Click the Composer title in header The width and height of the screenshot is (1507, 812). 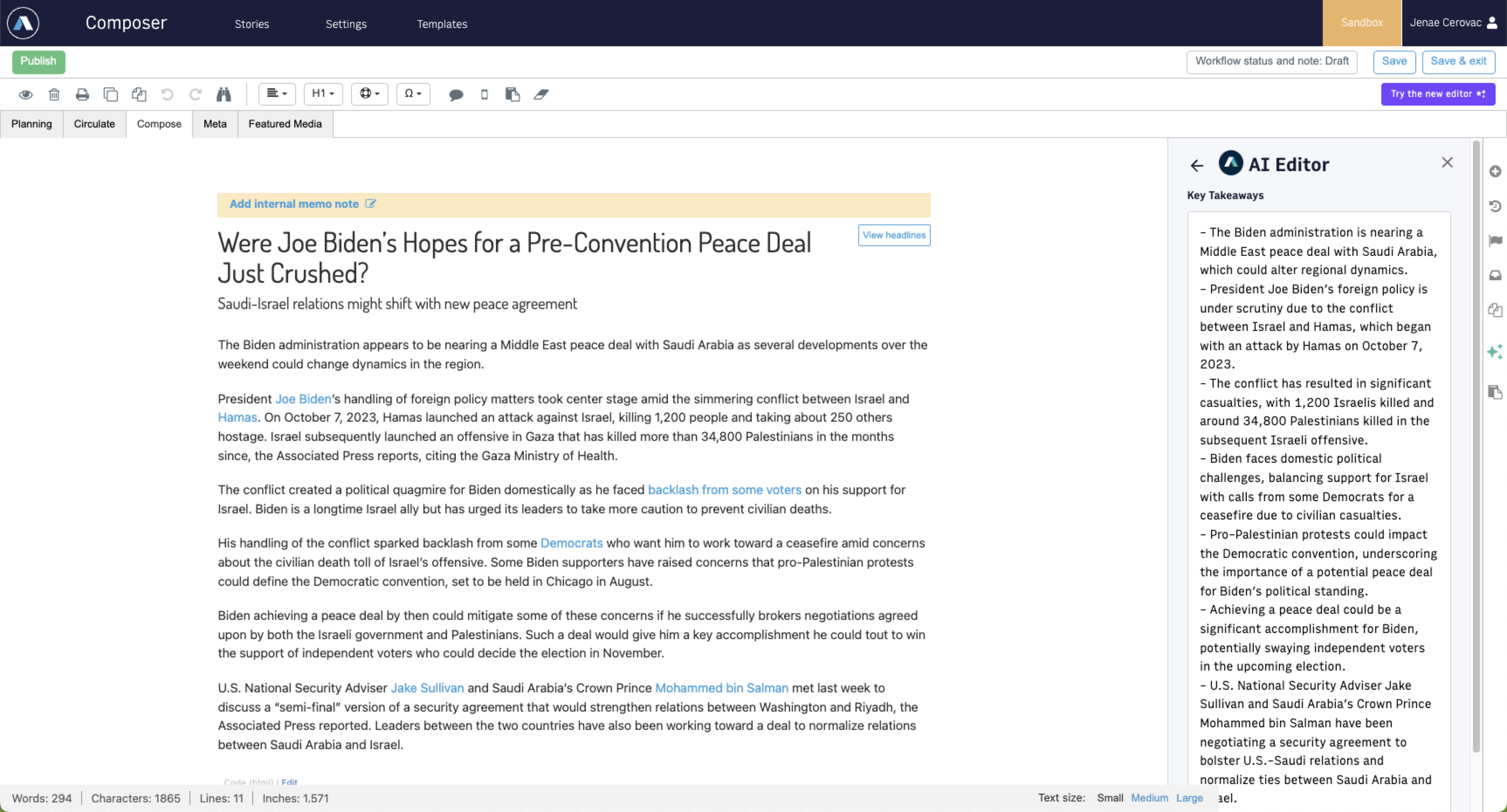click(126, 23)
